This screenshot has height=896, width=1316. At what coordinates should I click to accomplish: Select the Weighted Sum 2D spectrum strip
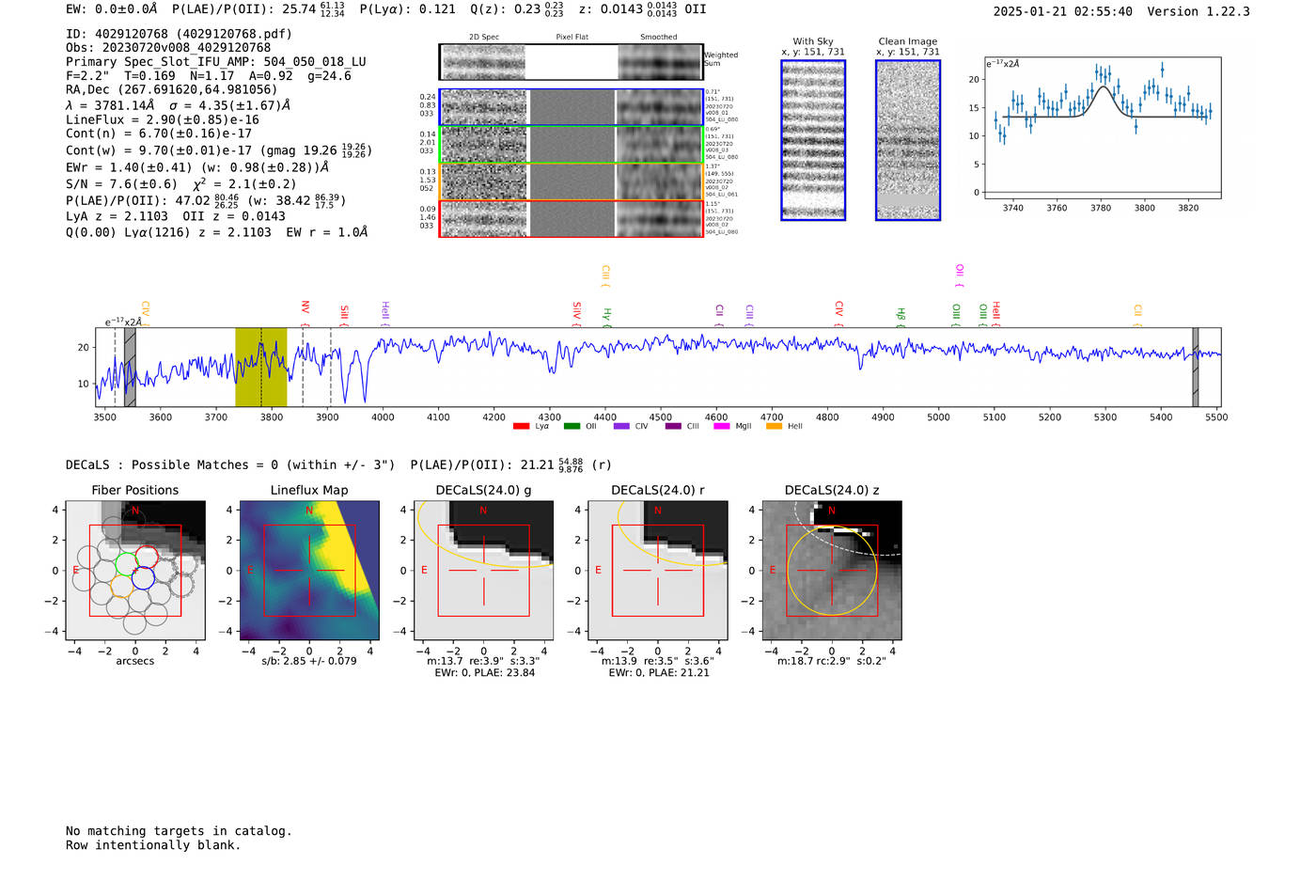click(x=572, y=62)
